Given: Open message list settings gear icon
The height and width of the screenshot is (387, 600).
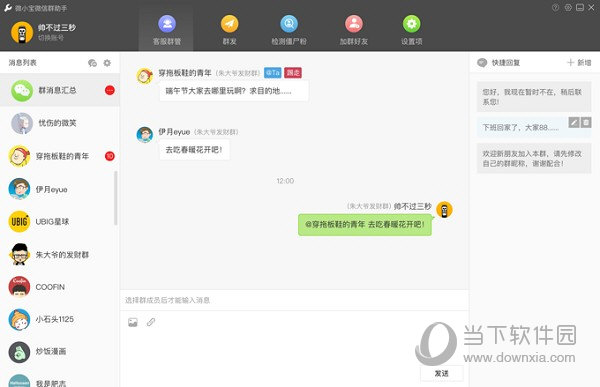Looking at the screenshot, I should tap(107, 63).
